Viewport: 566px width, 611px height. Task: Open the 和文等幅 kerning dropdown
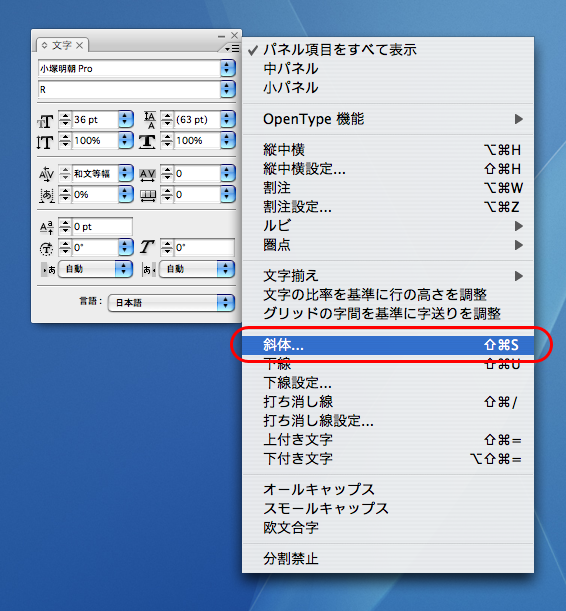[x=125, y=173]
